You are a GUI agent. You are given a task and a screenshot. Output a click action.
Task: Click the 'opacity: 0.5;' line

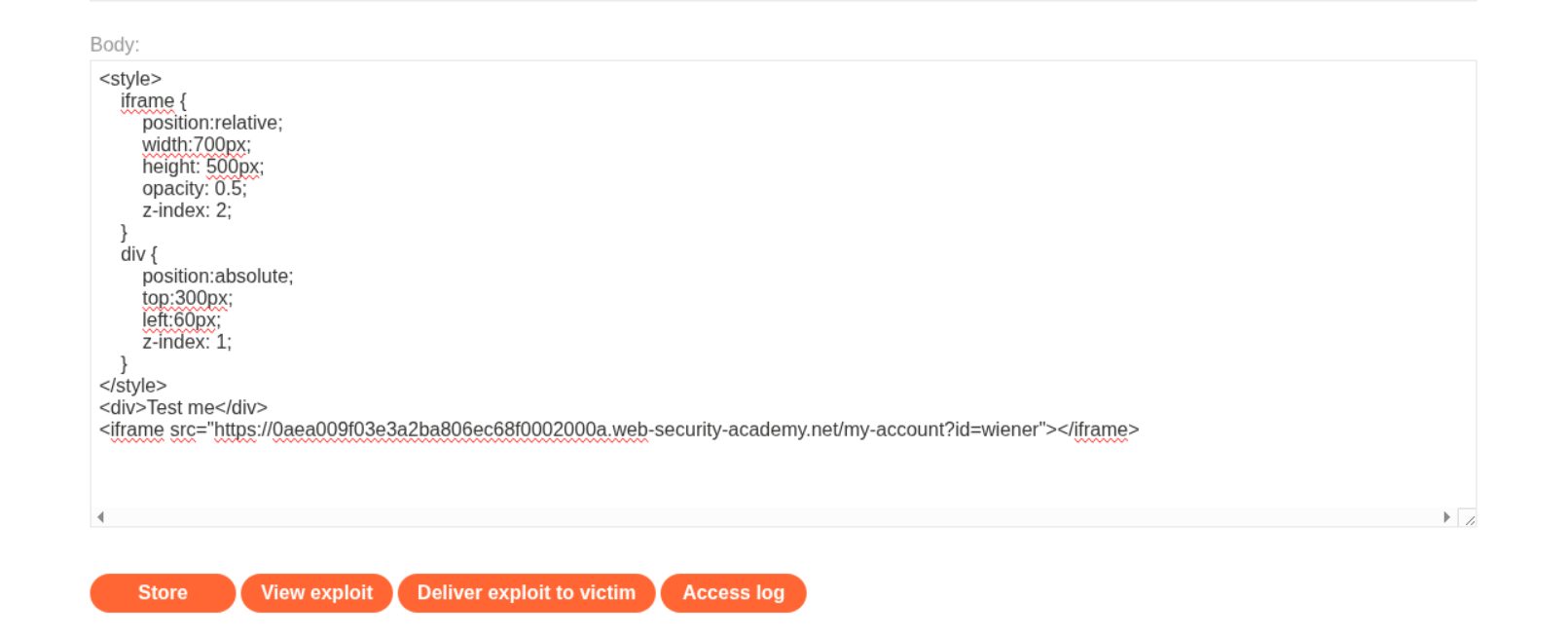pos(195,189)
